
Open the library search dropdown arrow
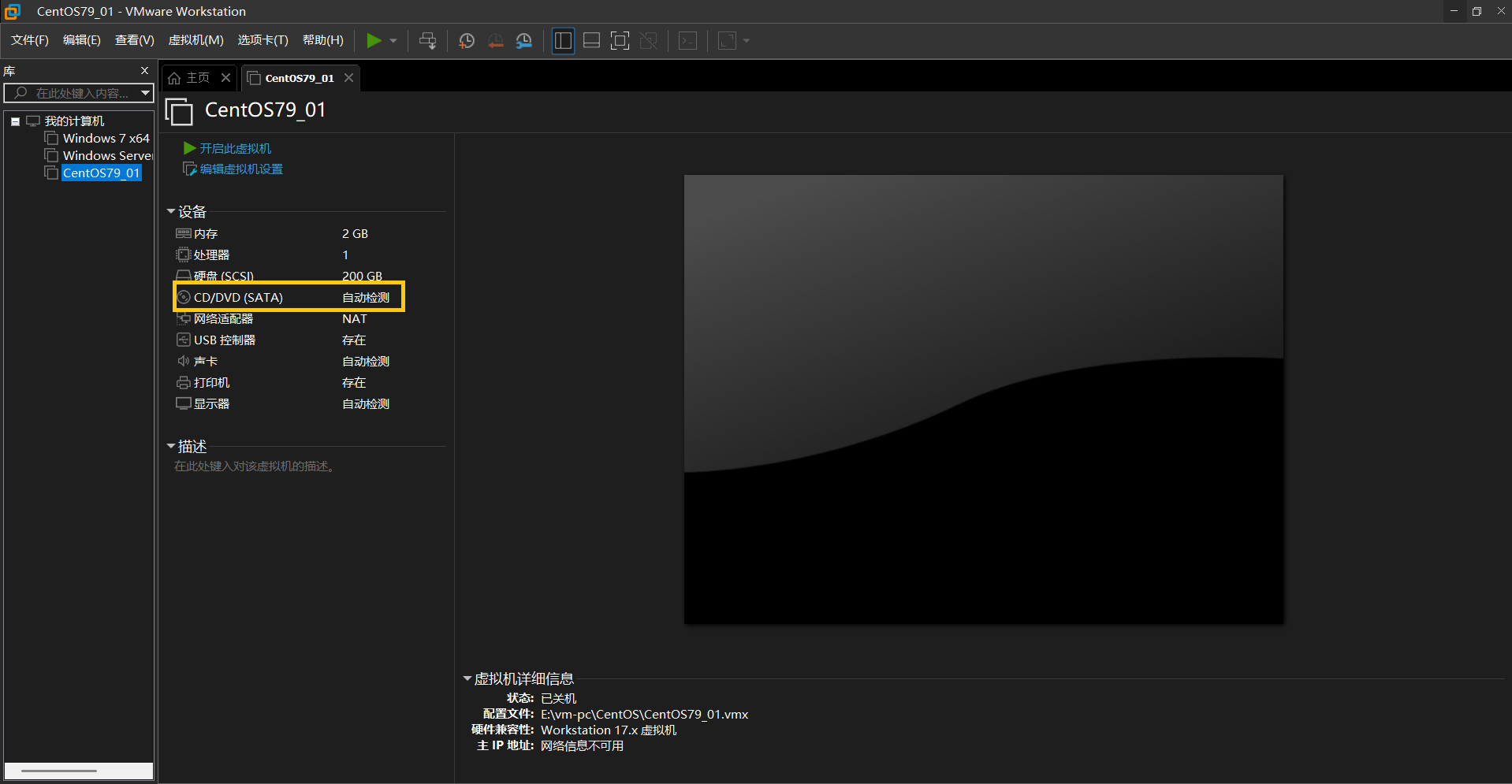point(145,93)
